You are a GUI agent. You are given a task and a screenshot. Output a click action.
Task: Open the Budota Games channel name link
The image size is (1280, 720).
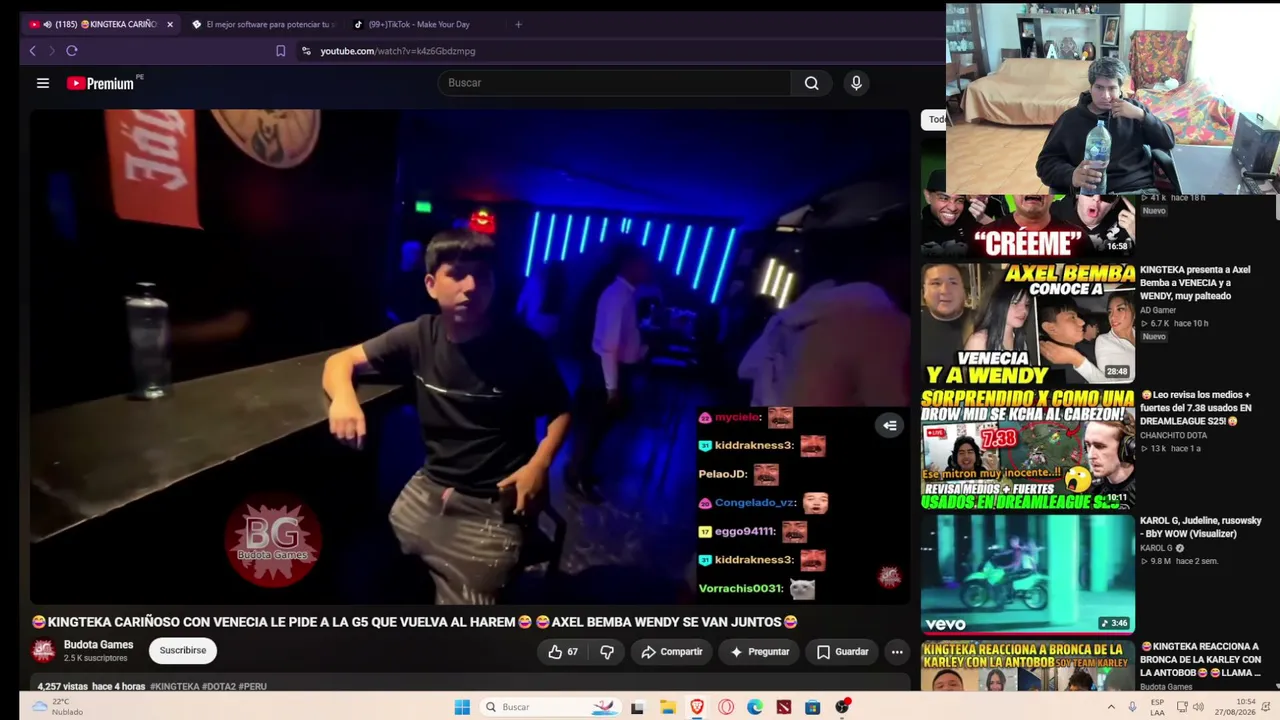coord(98,645)
